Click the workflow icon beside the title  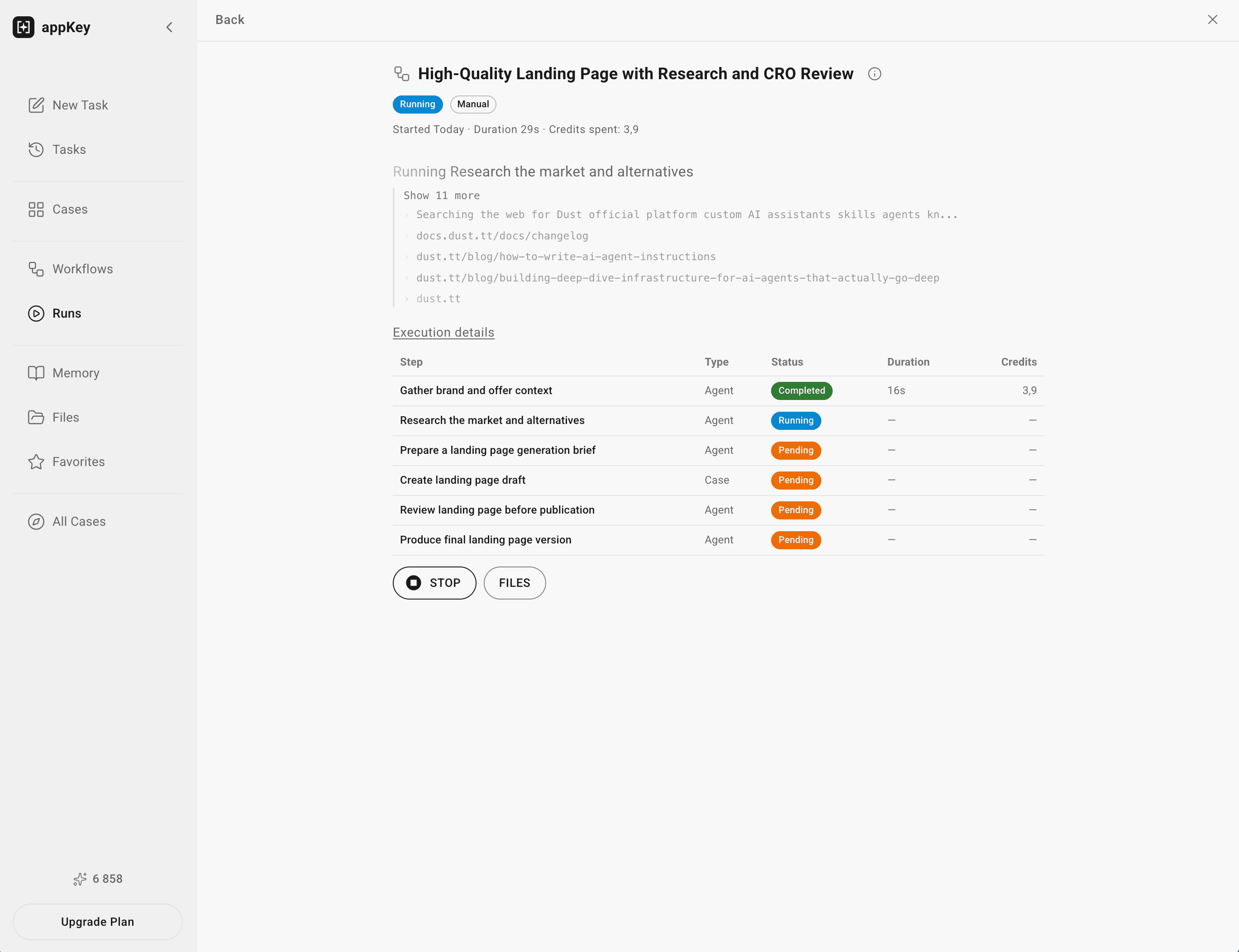click(x=402, y=74)
